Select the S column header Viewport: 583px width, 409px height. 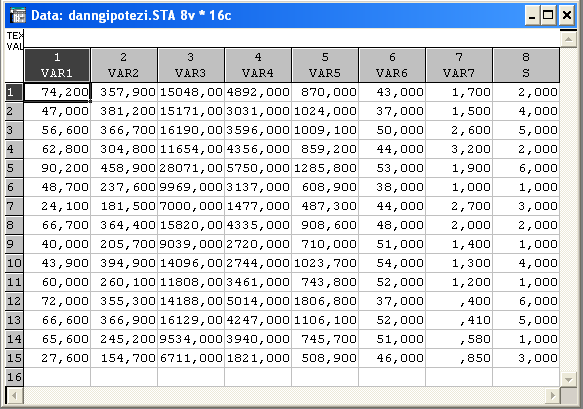coord(526,65)
